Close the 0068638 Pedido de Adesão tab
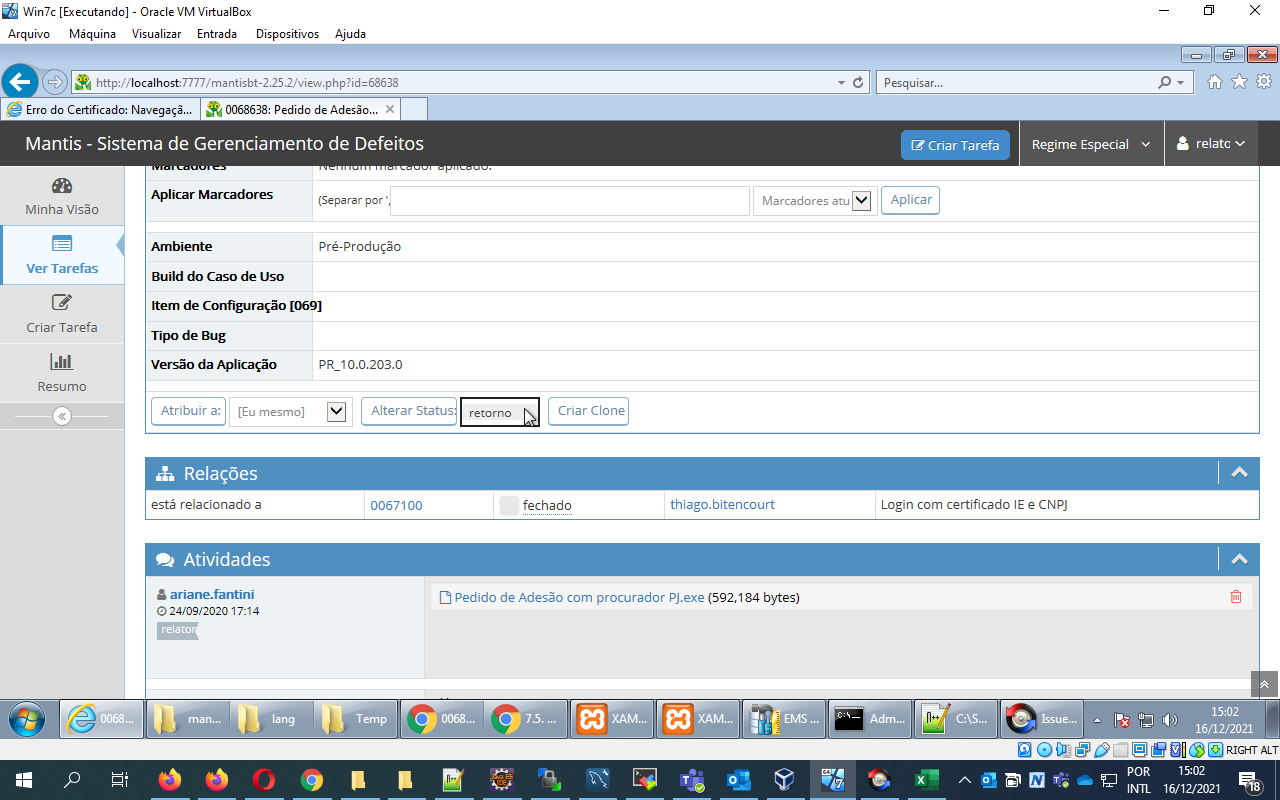 (390, 109)
